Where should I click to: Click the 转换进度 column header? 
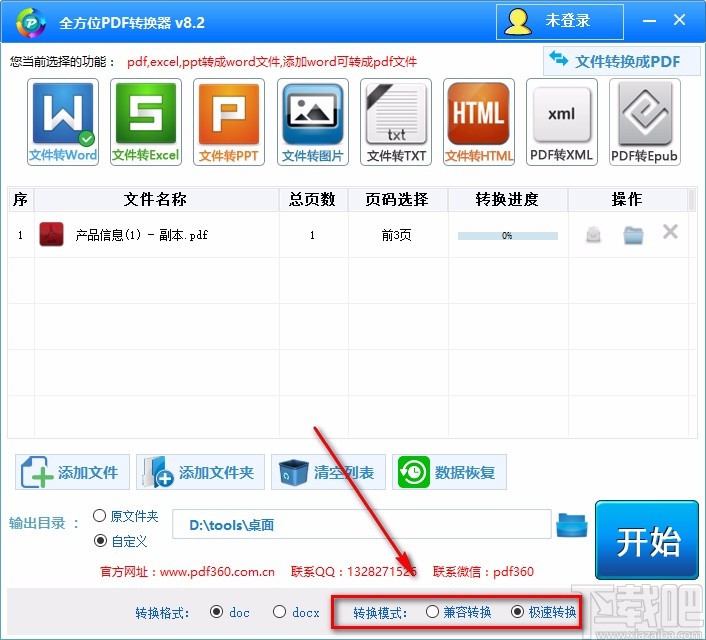tap(508, 199)
